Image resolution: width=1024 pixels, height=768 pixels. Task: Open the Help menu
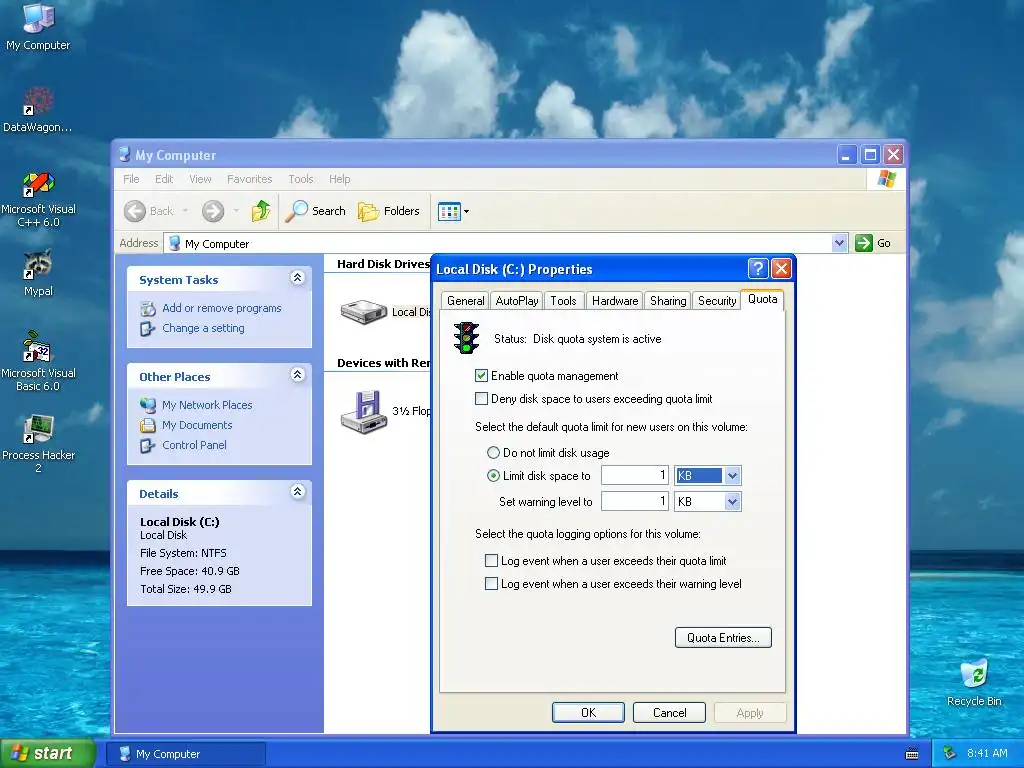(340, 179)
